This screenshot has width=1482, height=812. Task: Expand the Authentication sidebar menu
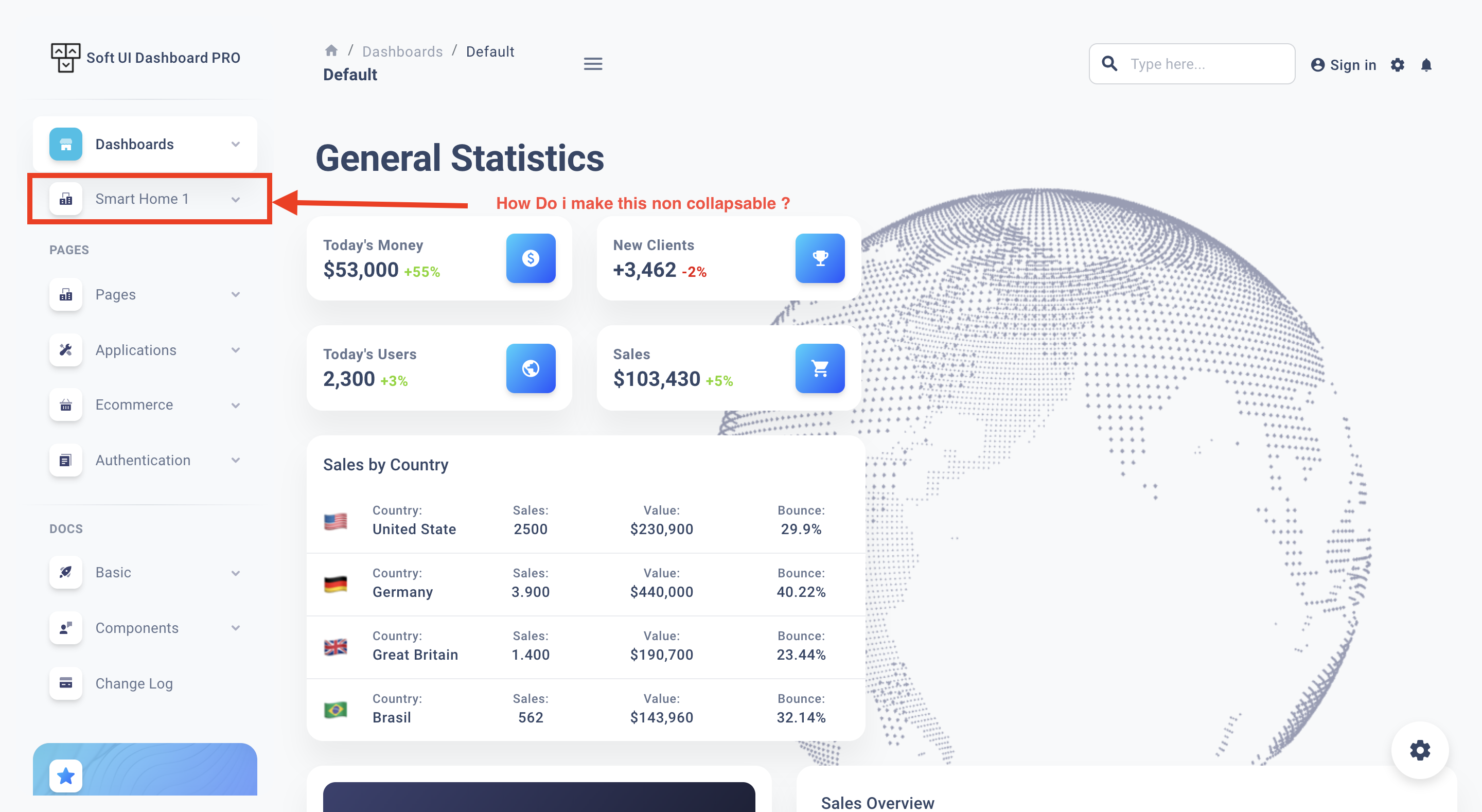235,461
